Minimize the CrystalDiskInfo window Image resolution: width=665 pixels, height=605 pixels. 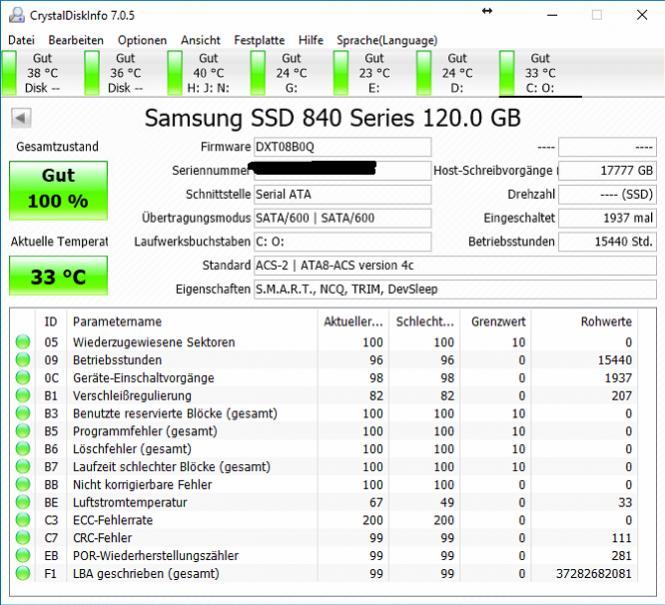click(552, 15)
